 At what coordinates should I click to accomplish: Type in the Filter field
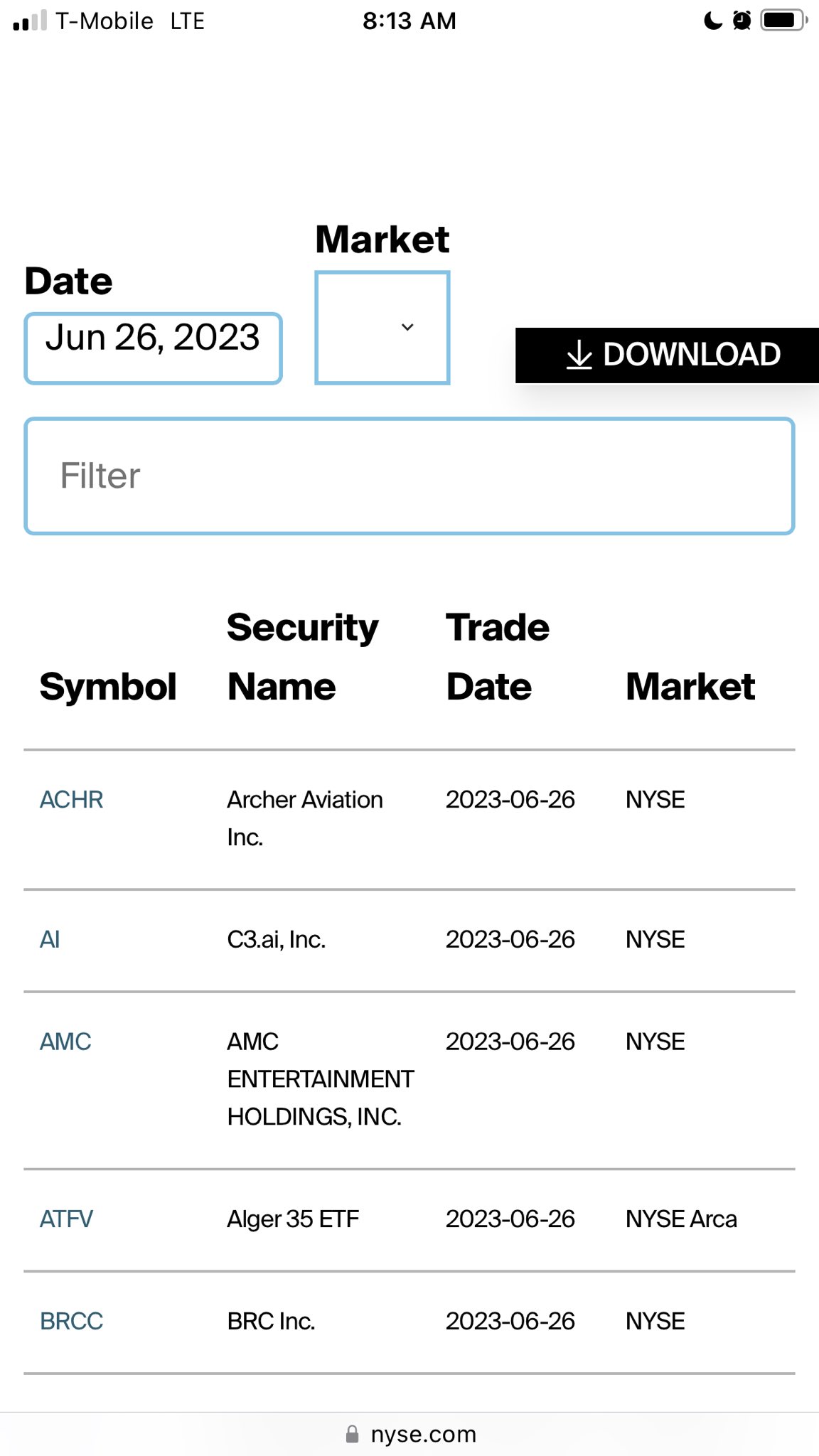pyautogui.click(x=409, y=476)
